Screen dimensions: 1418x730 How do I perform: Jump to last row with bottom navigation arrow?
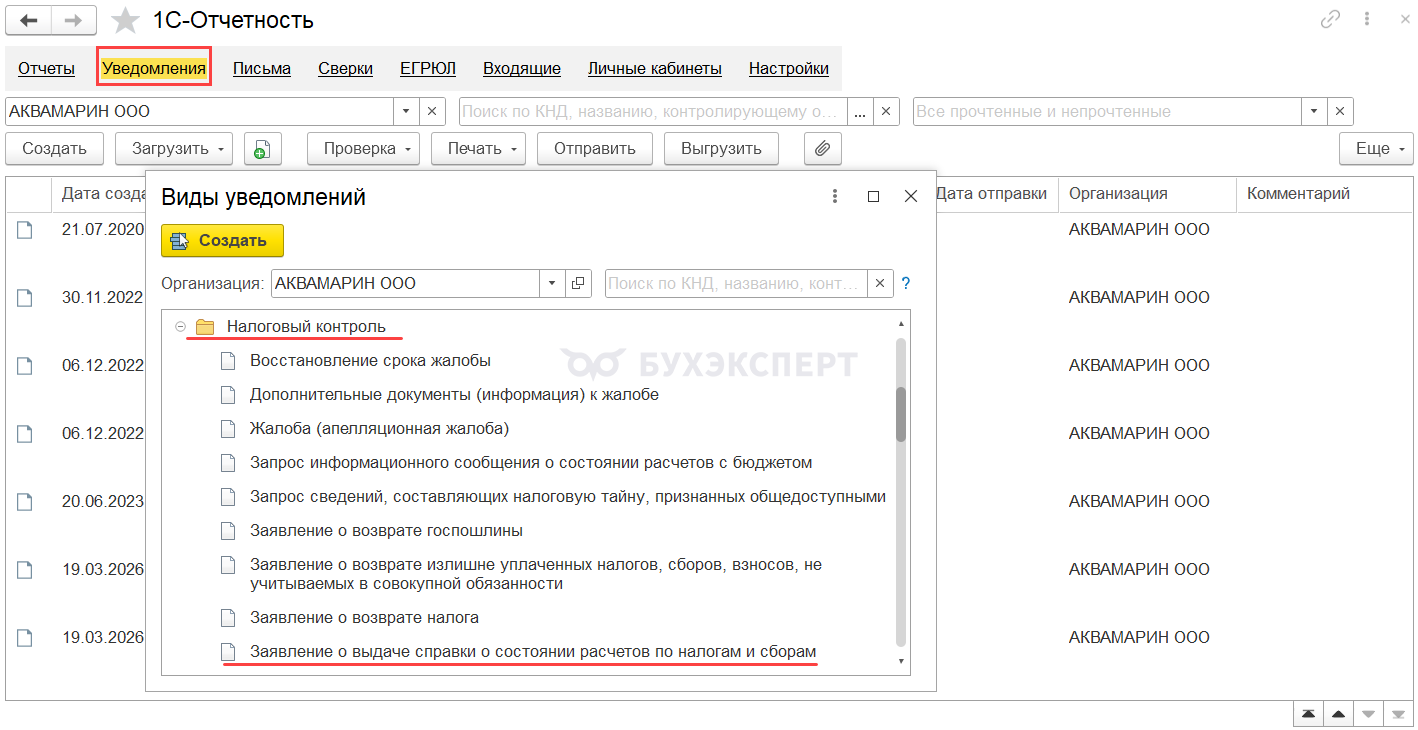[1397, 714]
